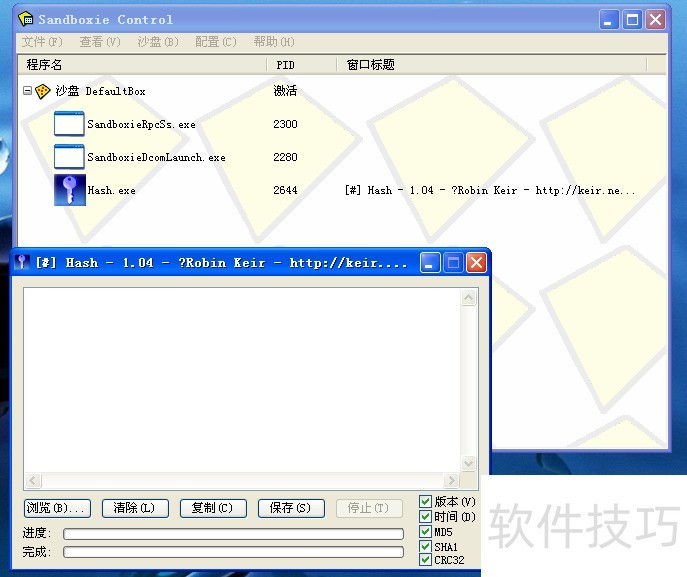The width and height of the screenshot is (687, 577).
Task: Click the 浏览(B)... browse button
Action: click(57, 508)
